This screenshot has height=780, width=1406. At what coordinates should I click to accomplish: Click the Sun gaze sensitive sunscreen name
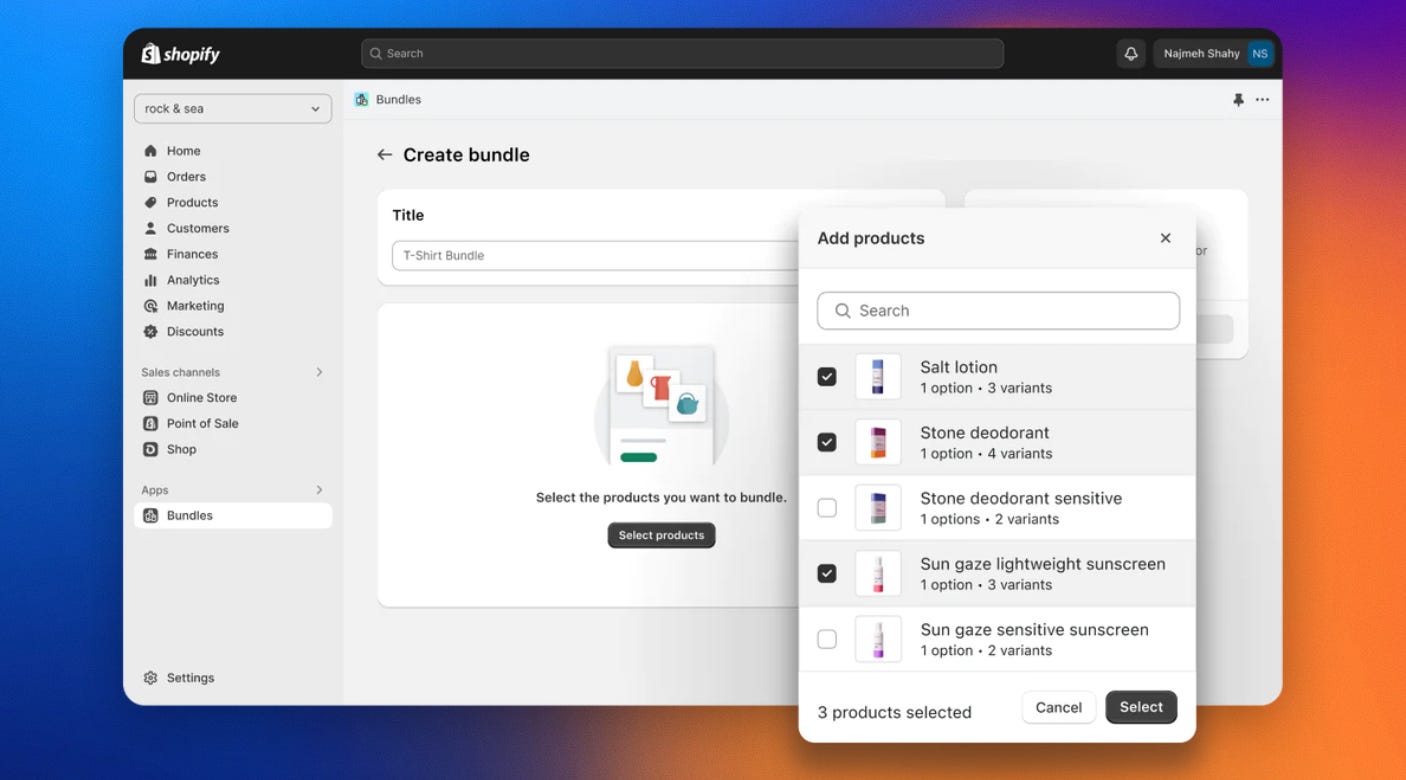tap(1034, 630)
